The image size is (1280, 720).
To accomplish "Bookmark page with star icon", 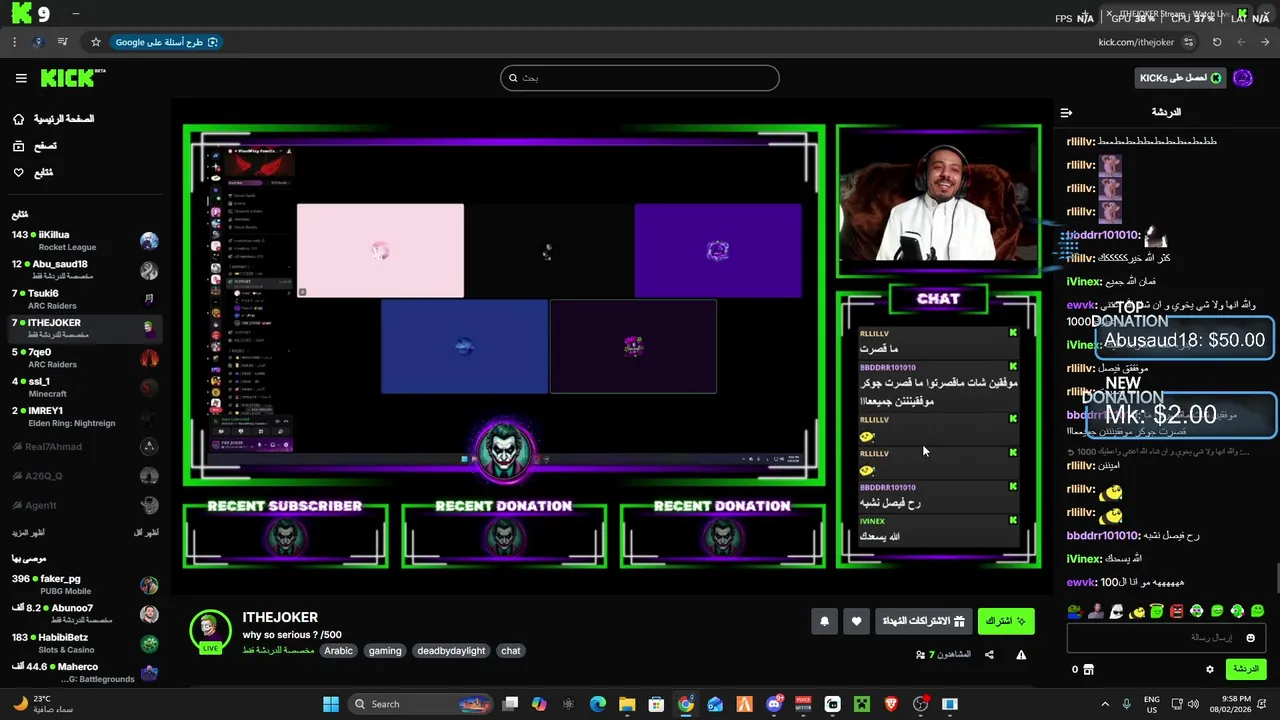I will [x=96, y=42].
